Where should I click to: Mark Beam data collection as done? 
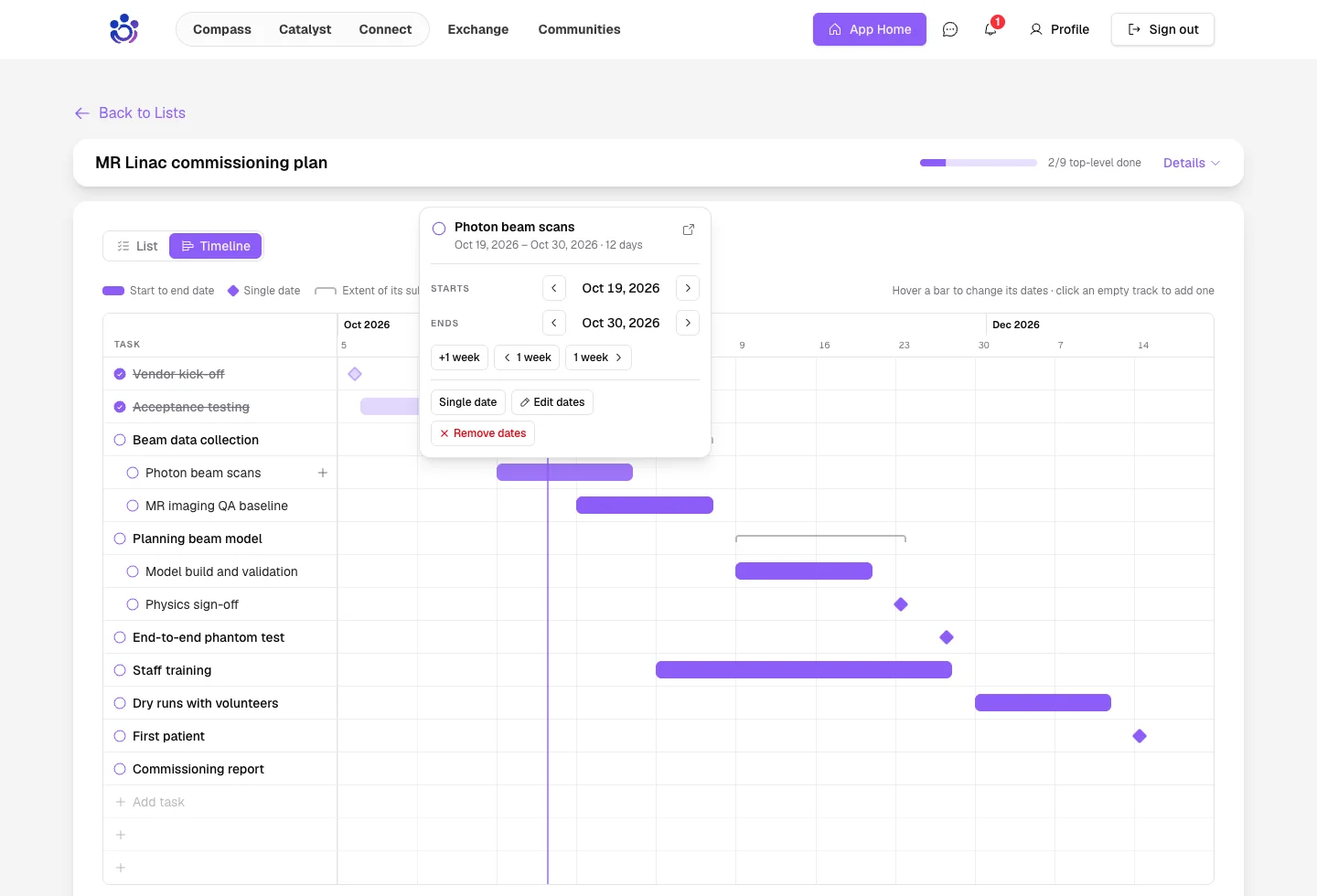[x=120, y=440]
